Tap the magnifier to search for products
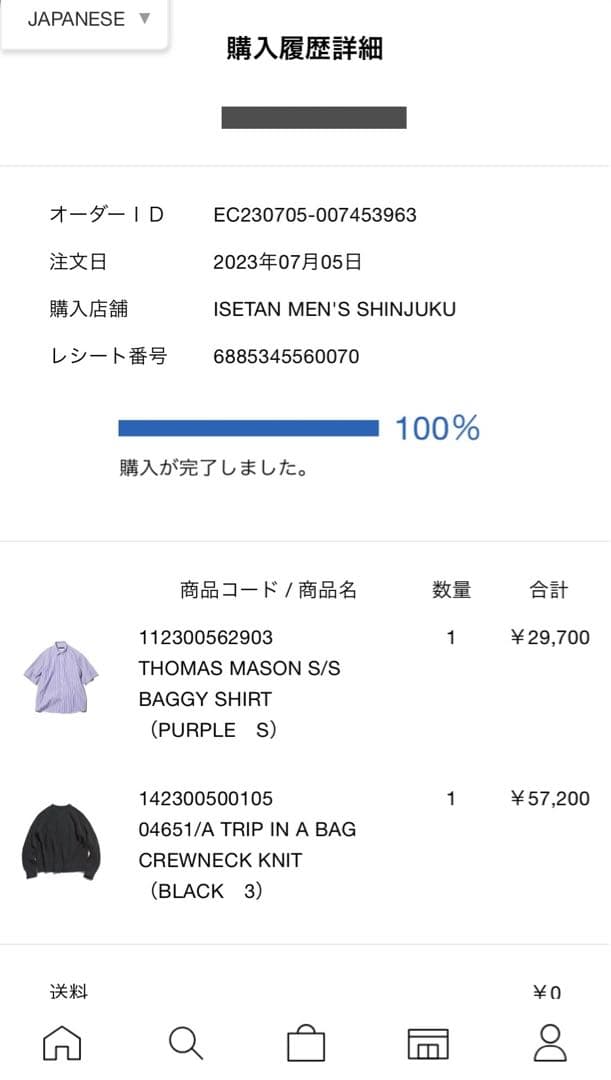This screenshot has height=1080, width=611. pos(184,1044)
